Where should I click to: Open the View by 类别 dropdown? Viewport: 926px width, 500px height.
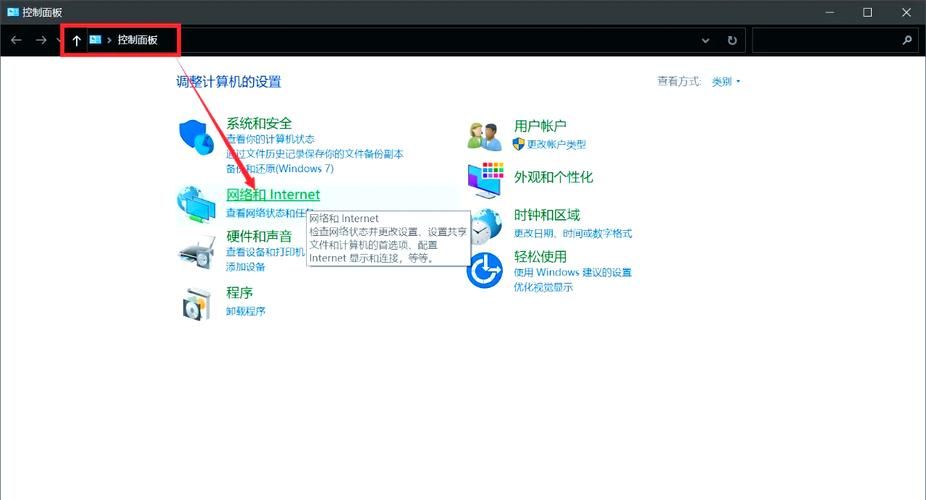pos(726,81)
